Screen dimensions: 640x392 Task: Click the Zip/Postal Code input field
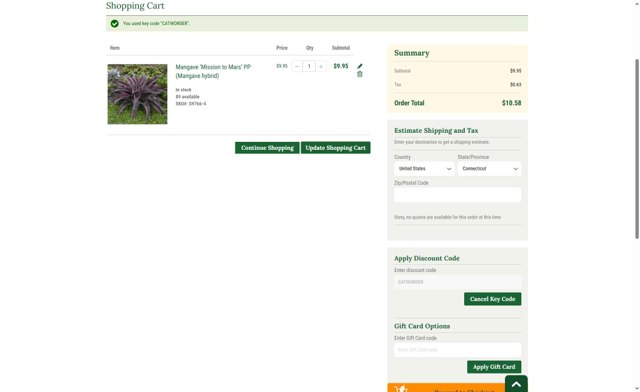click(458, 195)
